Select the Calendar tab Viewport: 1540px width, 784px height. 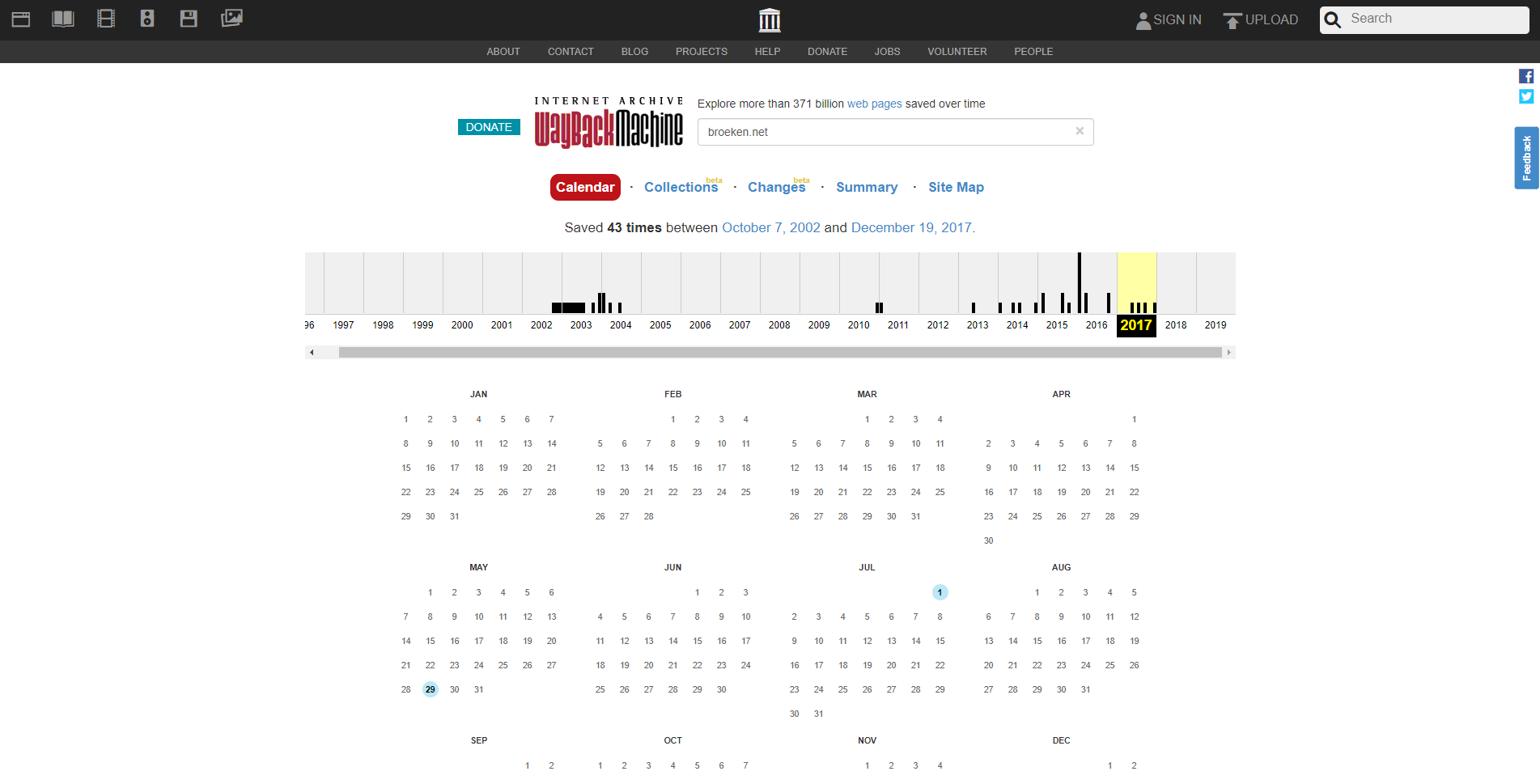585,187
